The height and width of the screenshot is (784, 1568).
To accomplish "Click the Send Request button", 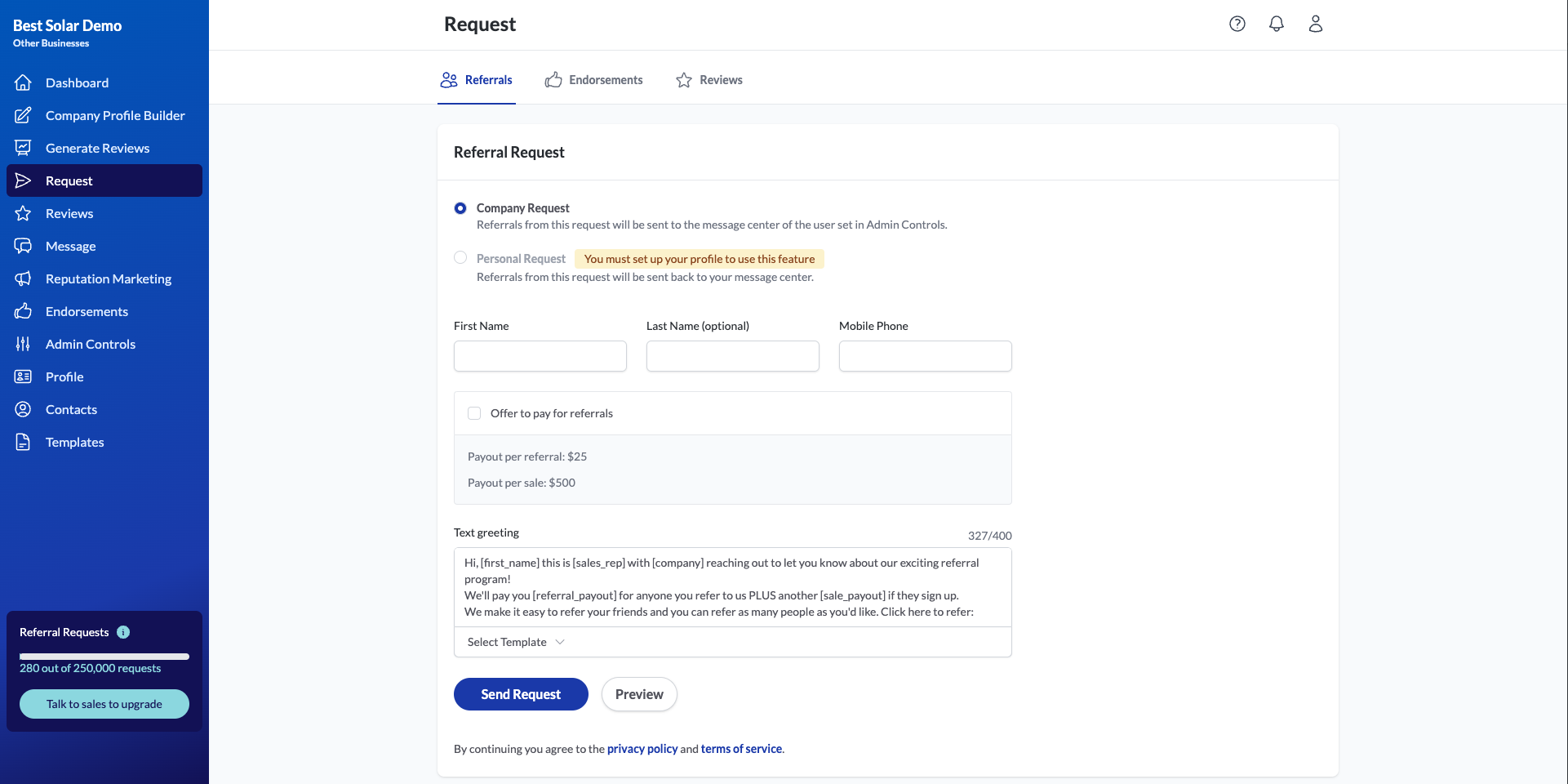I will point(521,694).
